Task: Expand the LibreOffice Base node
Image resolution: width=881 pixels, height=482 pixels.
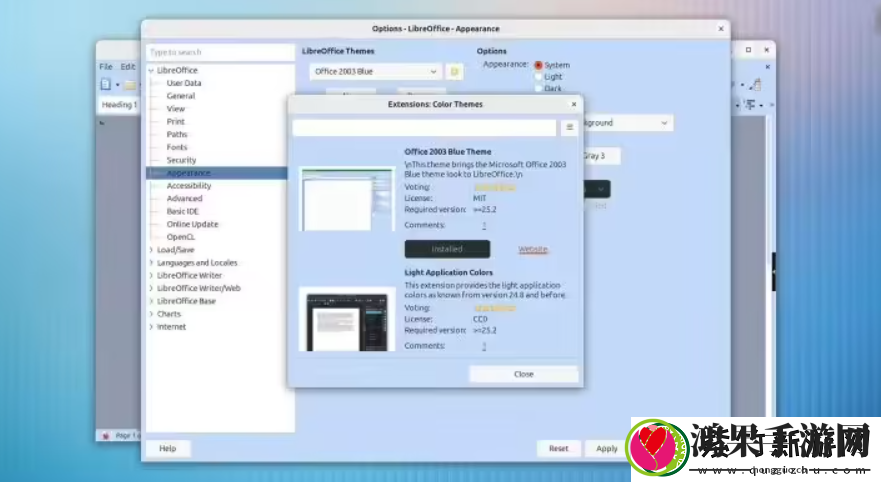Action: pos(151,301)
